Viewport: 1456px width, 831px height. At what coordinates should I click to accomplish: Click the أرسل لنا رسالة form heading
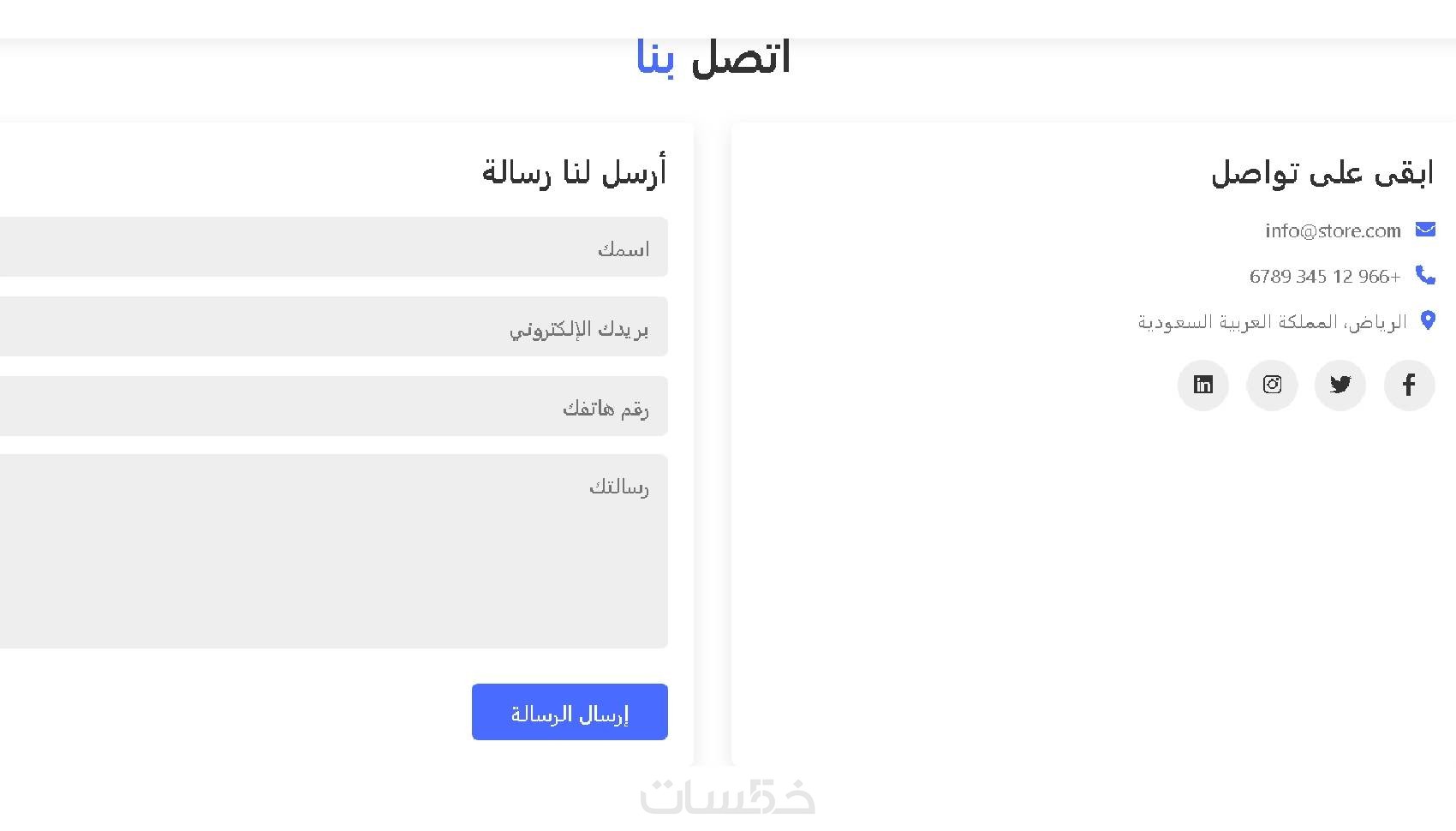coord(573,172)
